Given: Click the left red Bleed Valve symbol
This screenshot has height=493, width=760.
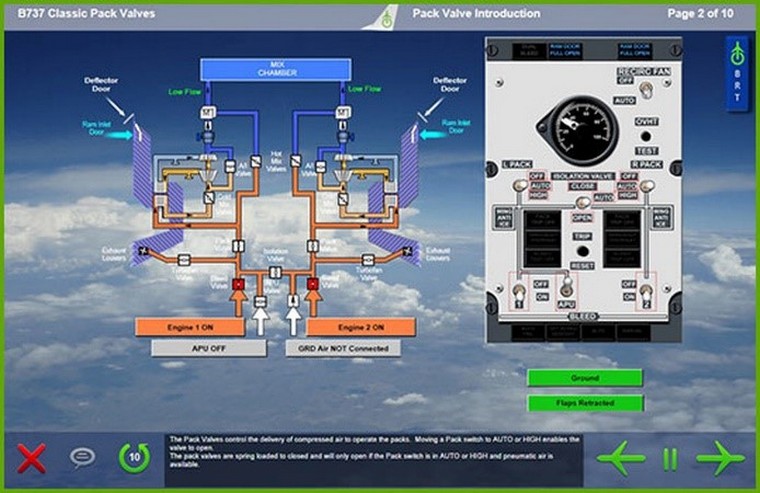Looking at the screenshot, I should click(239, 285).
